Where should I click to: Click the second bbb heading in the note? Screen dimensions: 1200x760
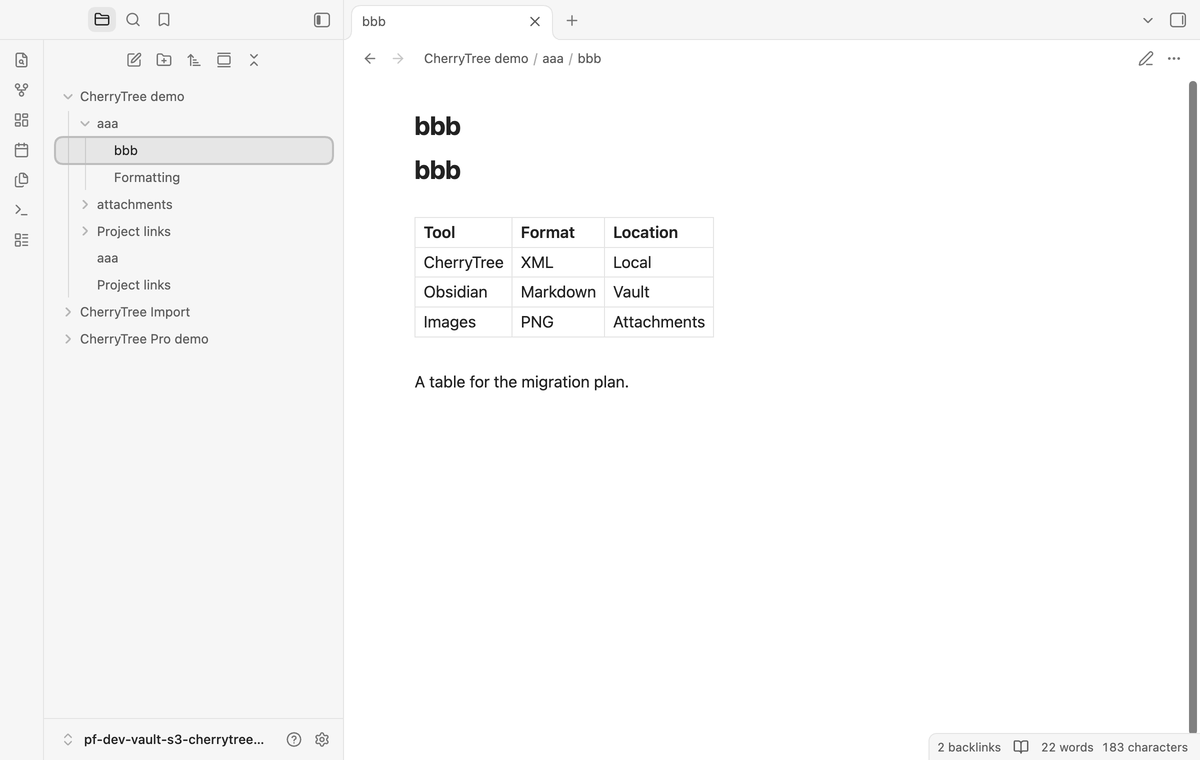point(438,170)
